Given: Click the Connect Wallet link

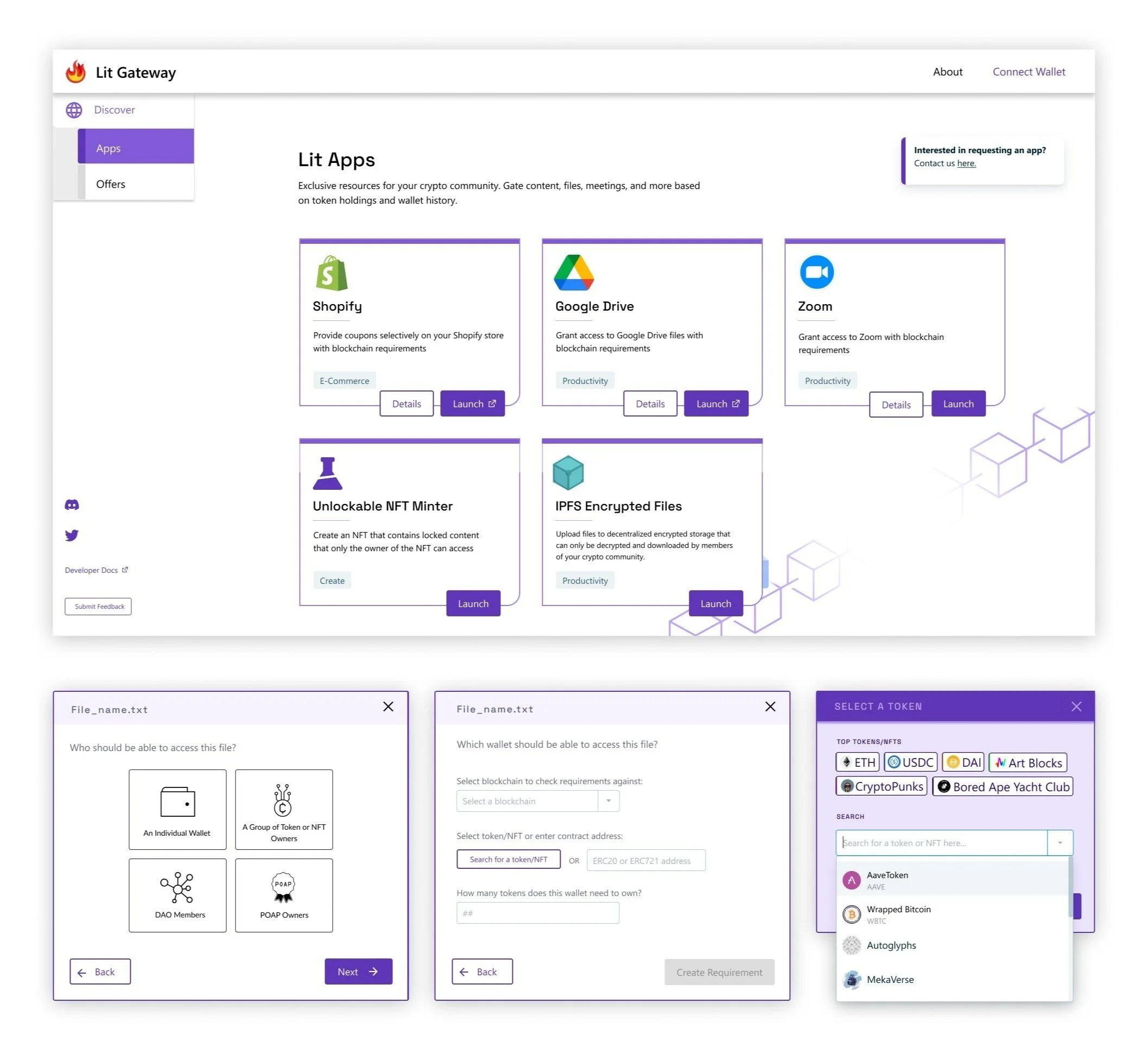Looking at the screenshot, I should click(1029, 72).
